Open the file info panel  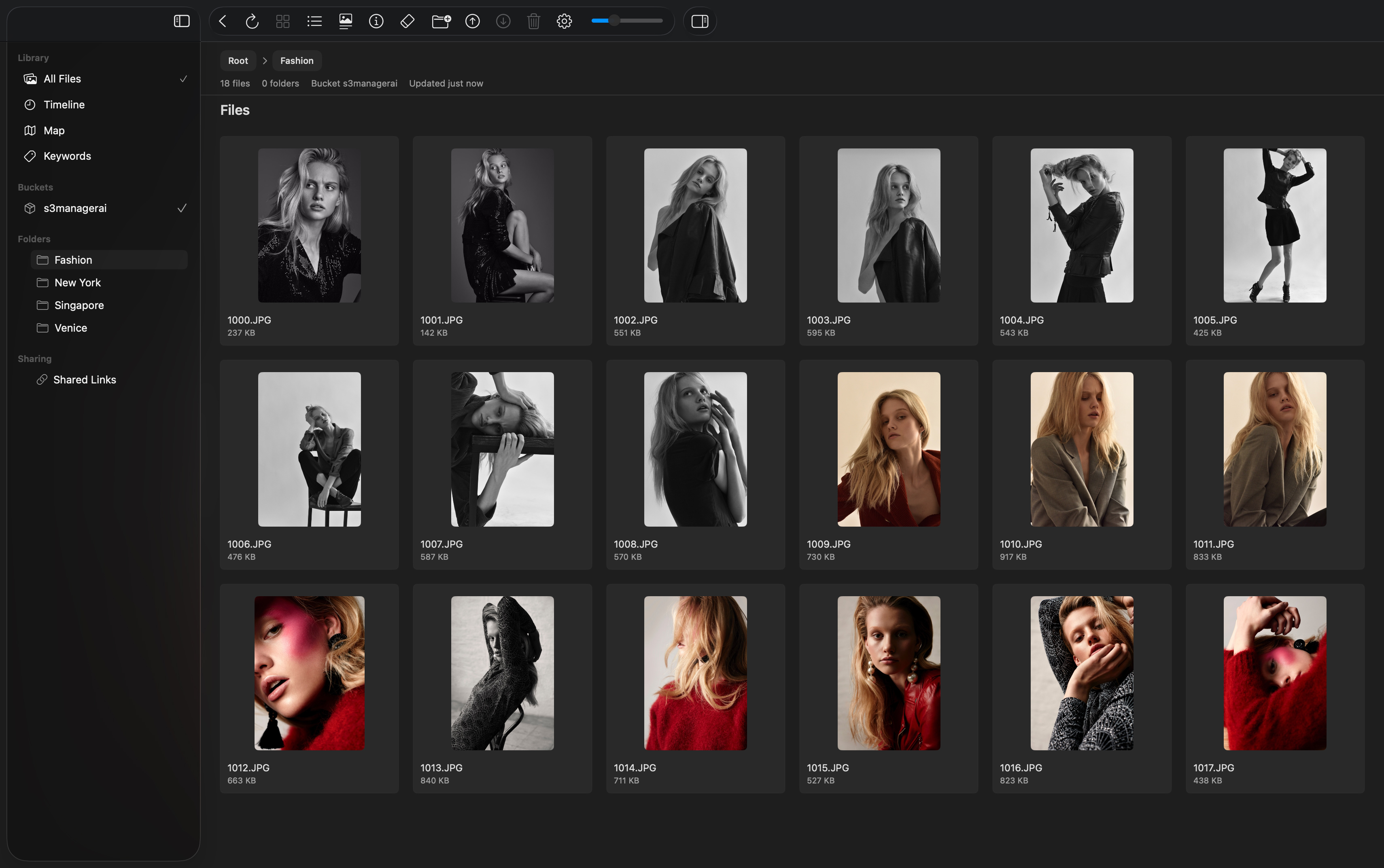(376, 21)
